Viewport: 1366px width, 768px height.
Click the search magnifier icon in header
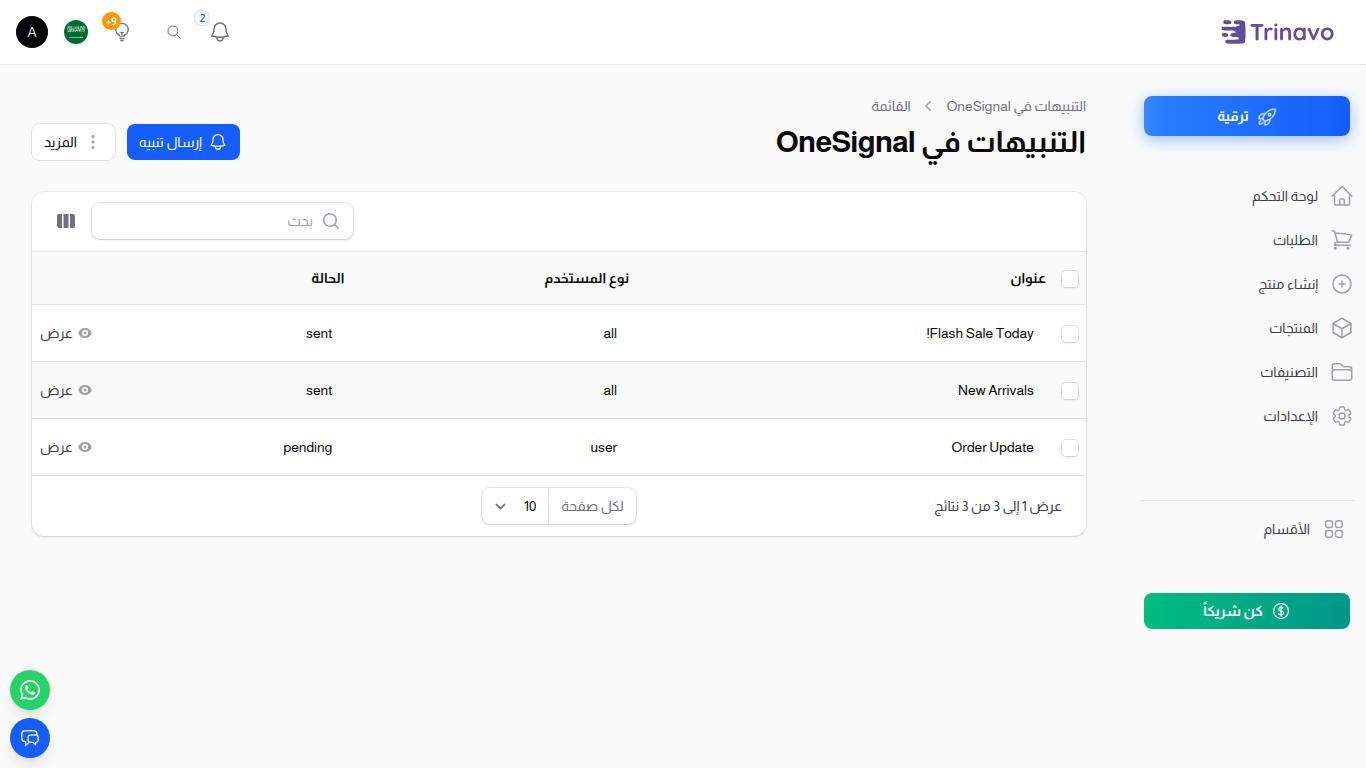pos(174,32)
